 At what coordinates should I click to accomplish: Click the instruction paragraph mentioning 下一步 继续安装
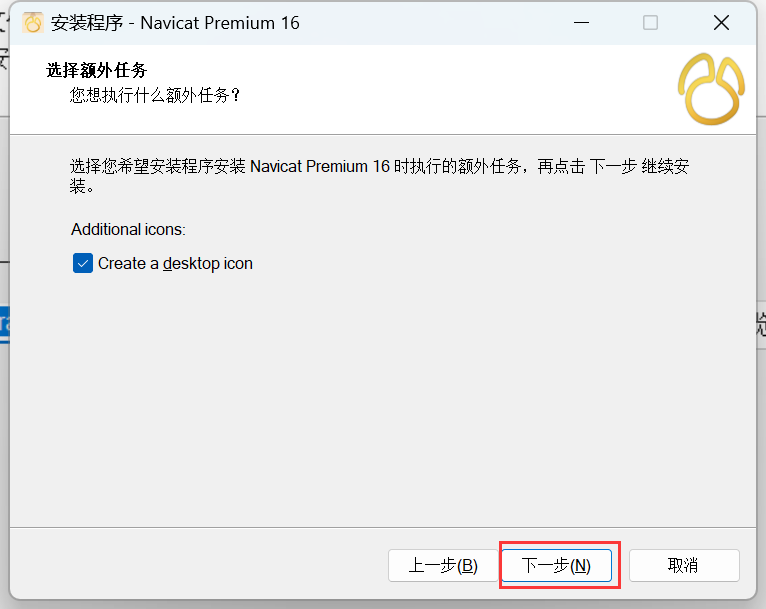pyautogui.click(x=379, y=176)
